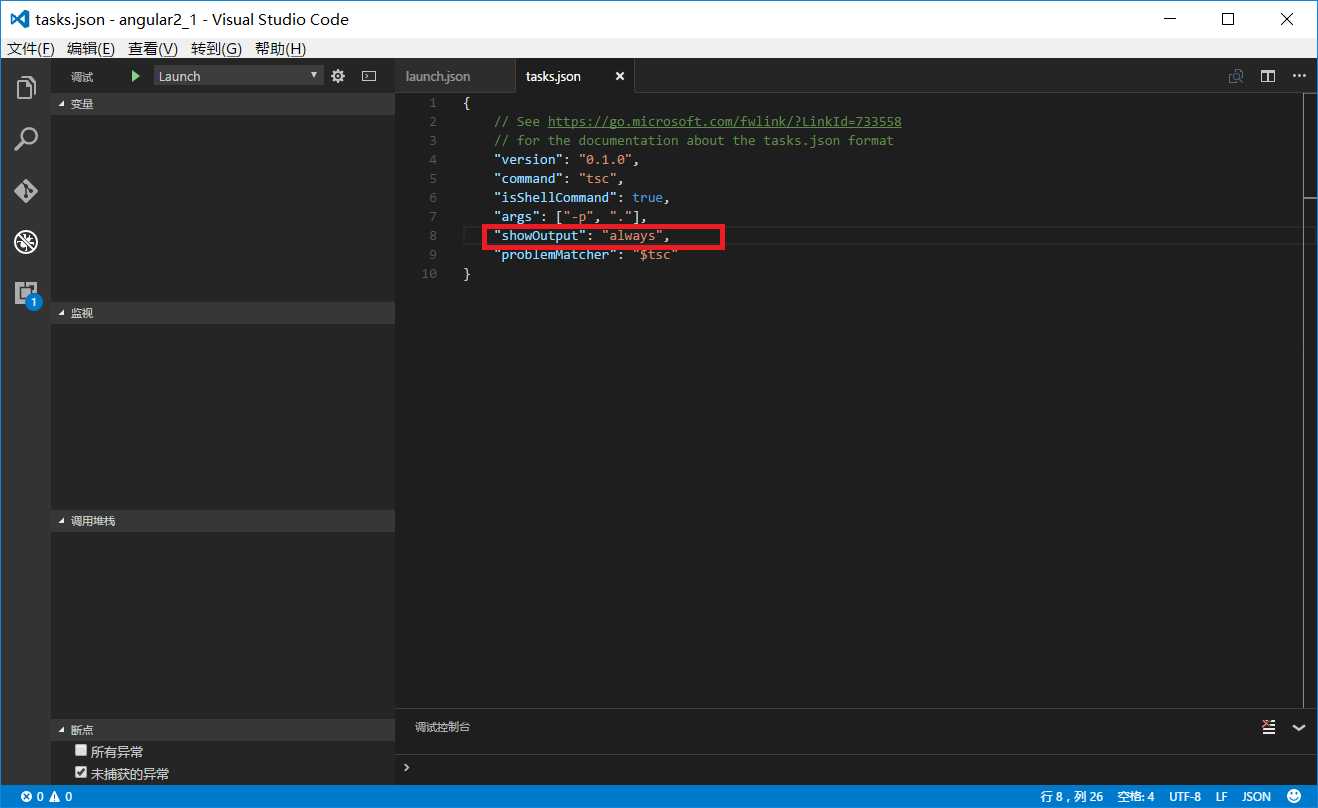Click the "problemMatcher": "$tsc" line
The height and width of the screenshot is (808, 1318).
pyautogui.click(x=586, y=254)
